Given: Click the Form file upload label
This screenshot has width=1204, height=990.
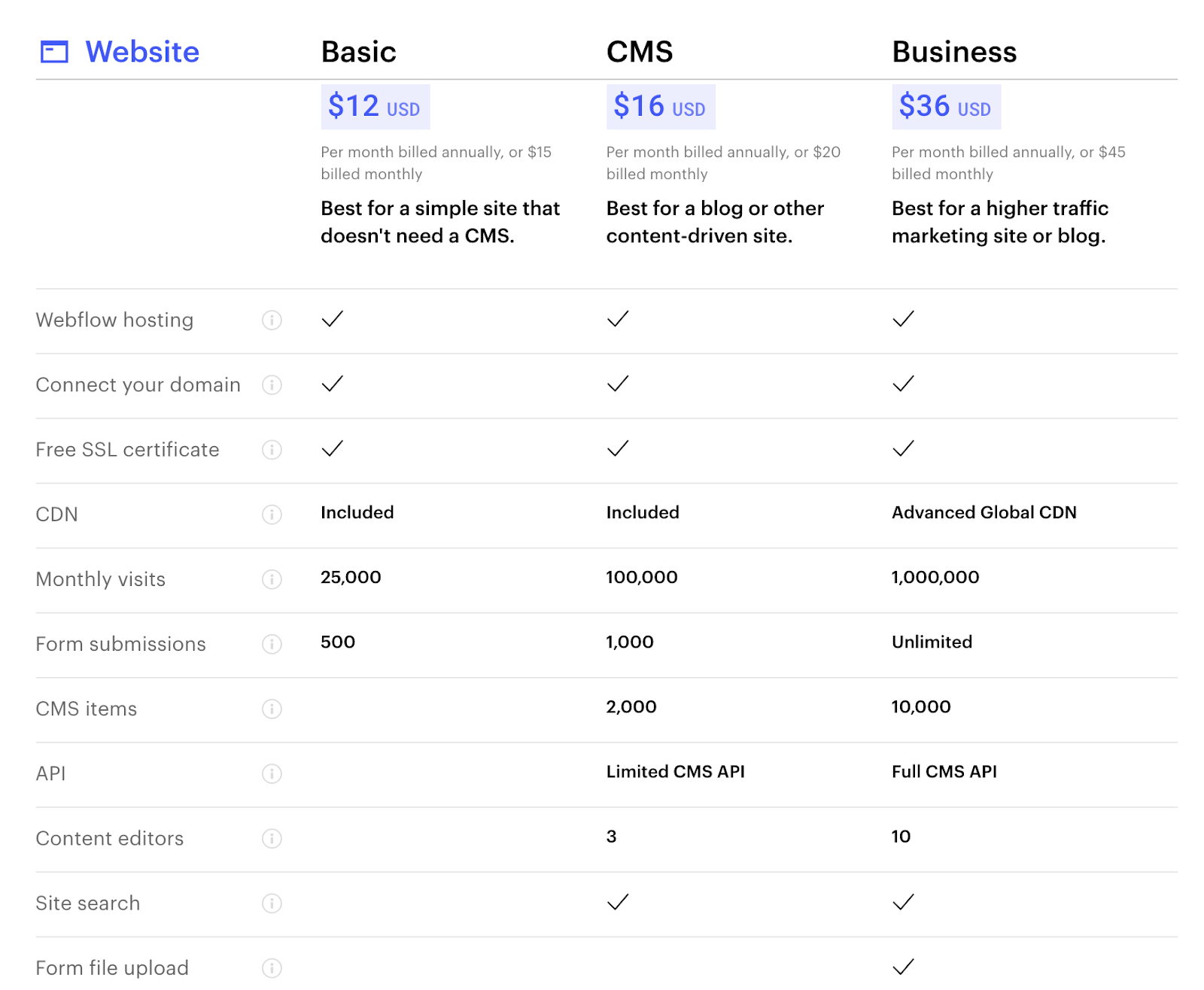Looking at the screenshot, I should (112, 967).
